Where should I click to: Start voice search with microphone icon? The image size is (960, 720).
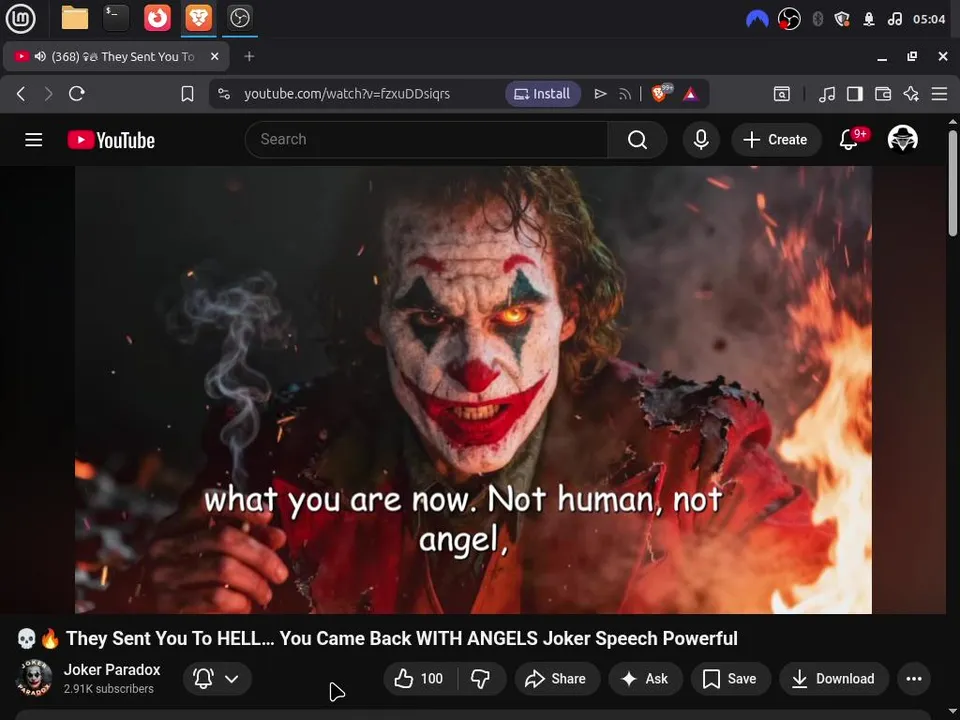point(701,140)
